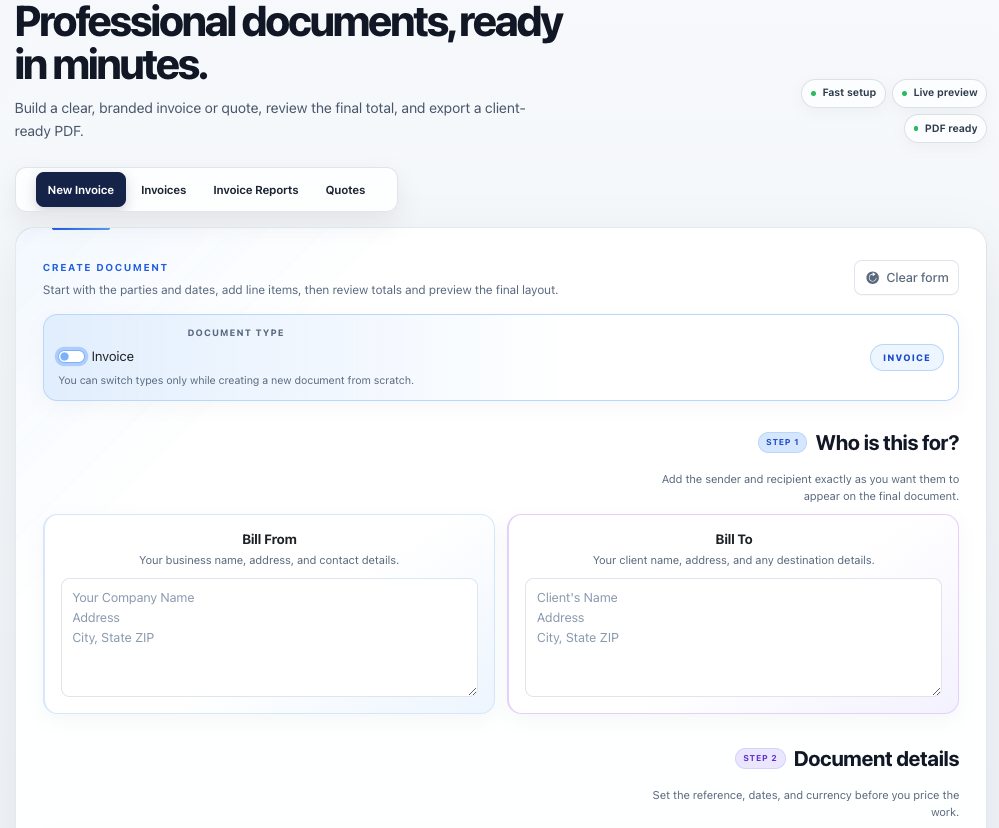Click the 'Bill From' card title

point(269,539)
